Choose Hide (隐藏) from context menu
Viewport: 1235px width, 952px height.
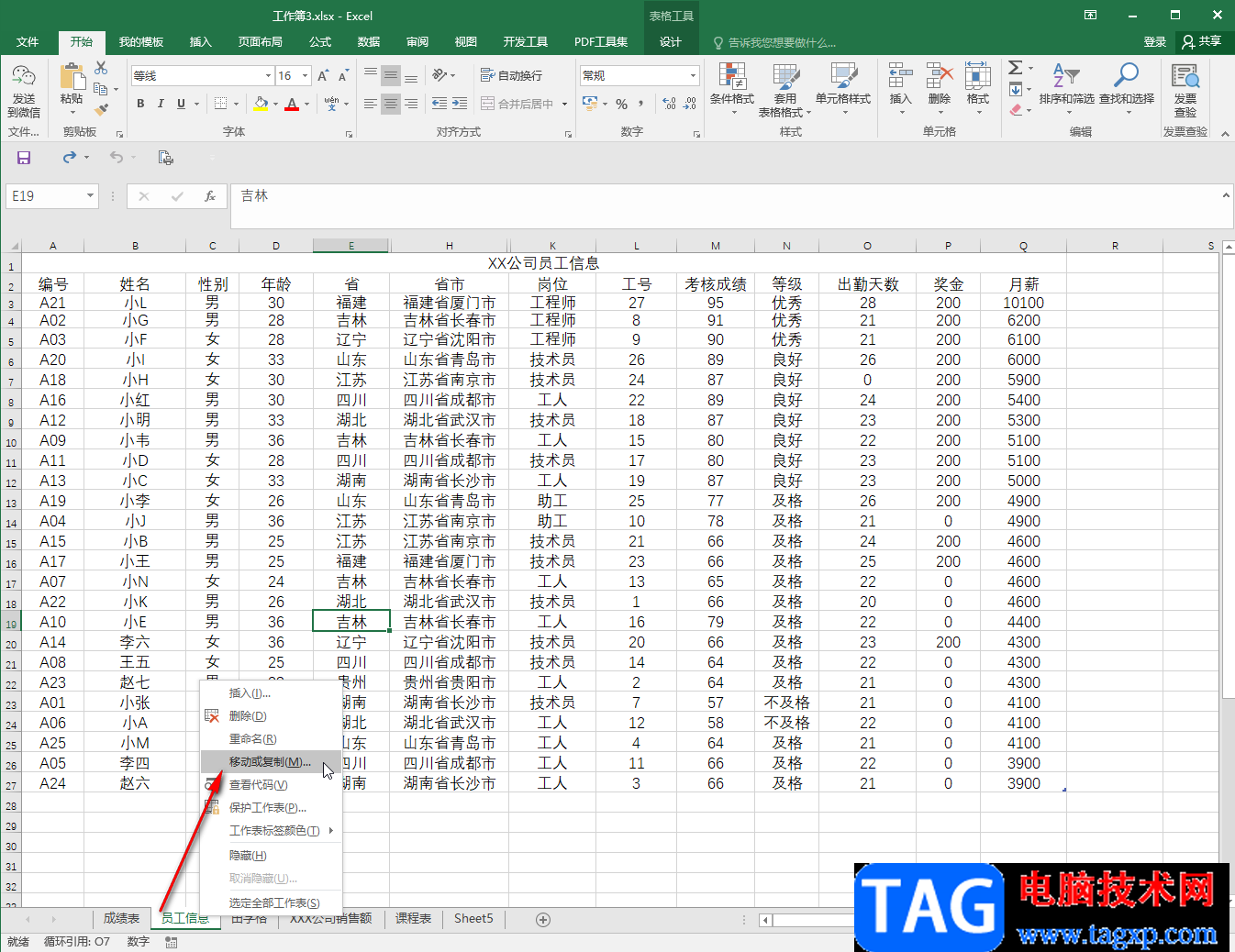point(270,856)
